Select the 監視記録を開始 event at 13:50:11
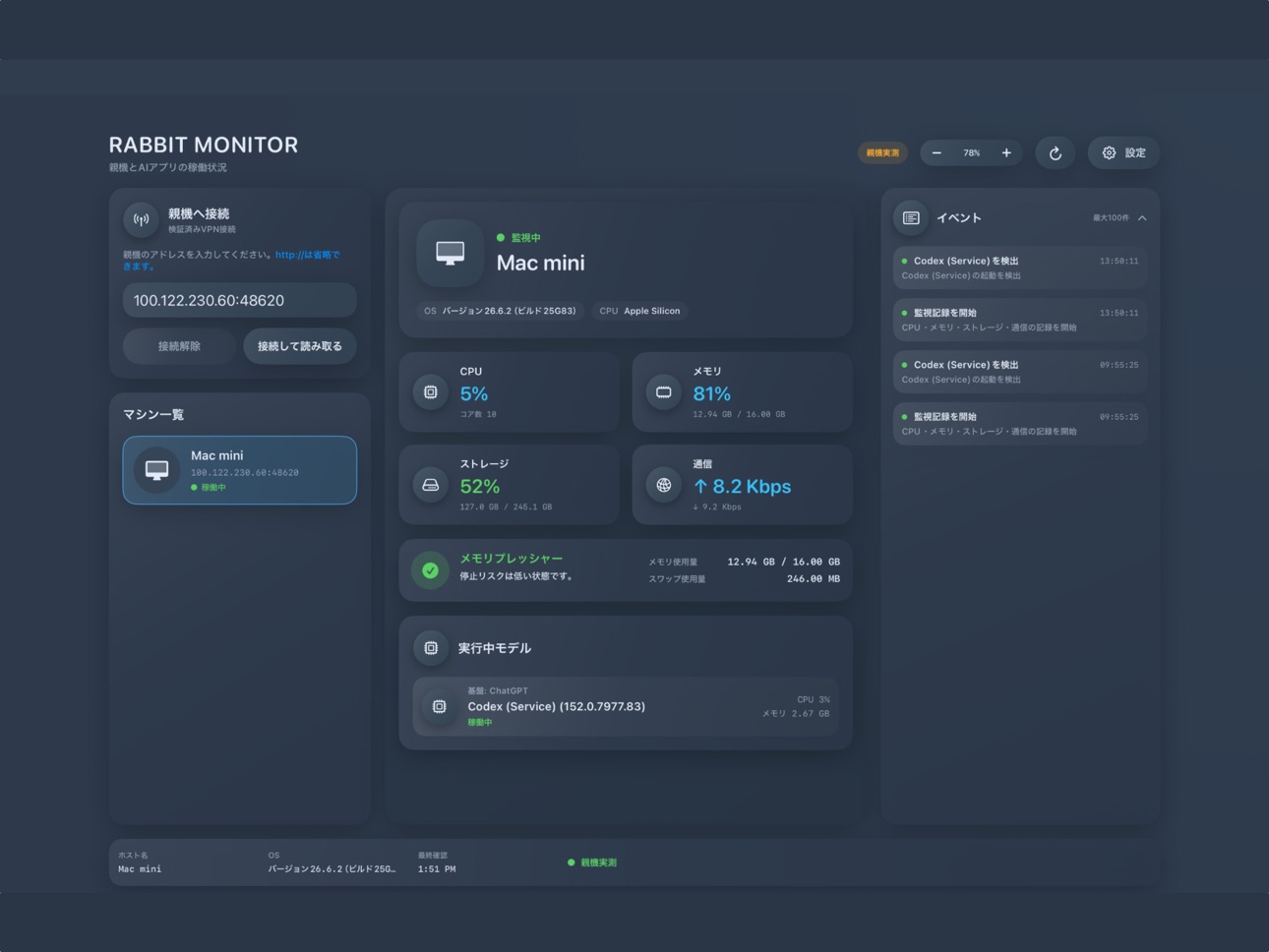 (x=1020, y=320)
